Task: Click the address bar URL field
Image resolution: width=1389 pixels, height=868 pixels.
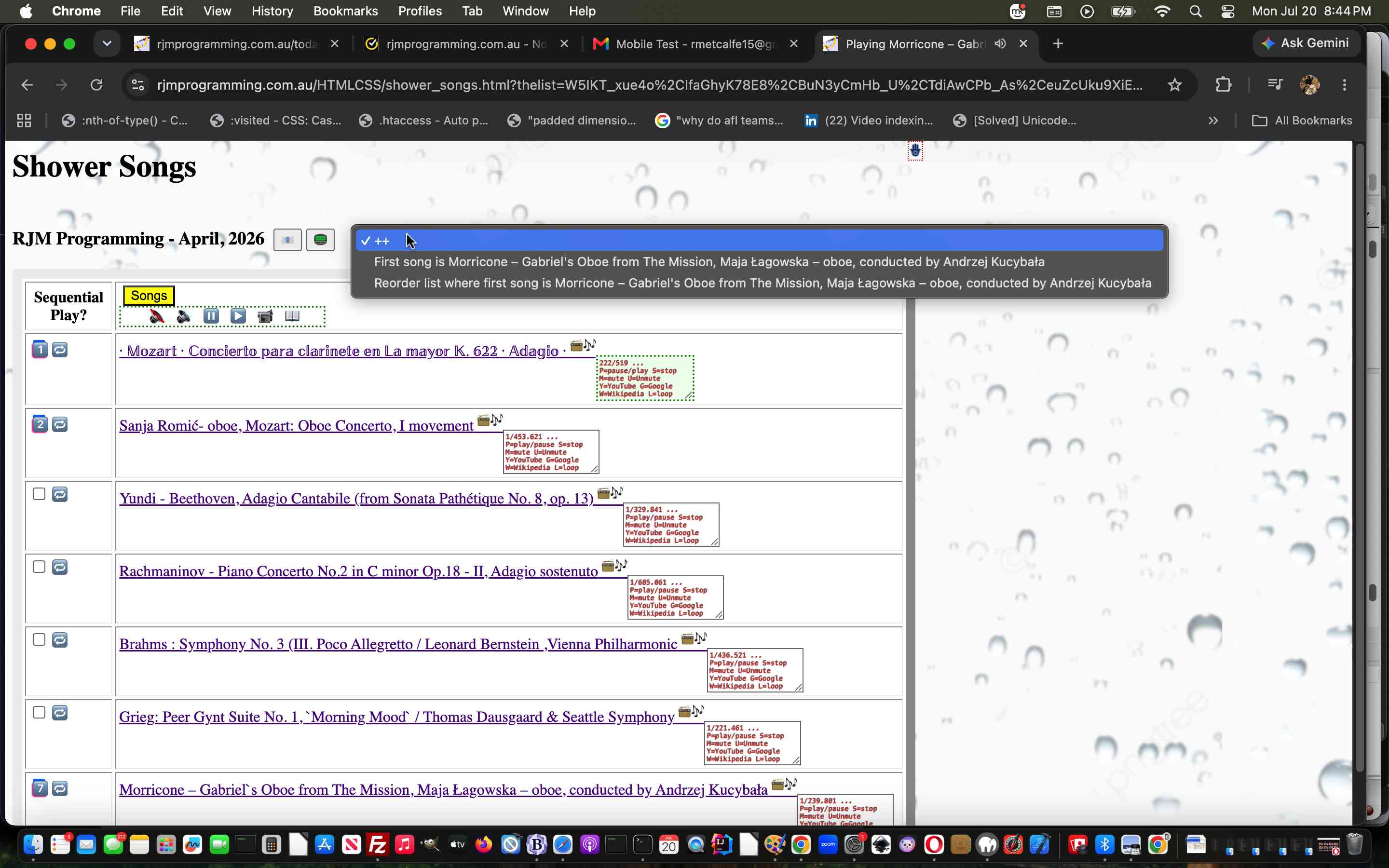Action: click(x=649, y=85)
